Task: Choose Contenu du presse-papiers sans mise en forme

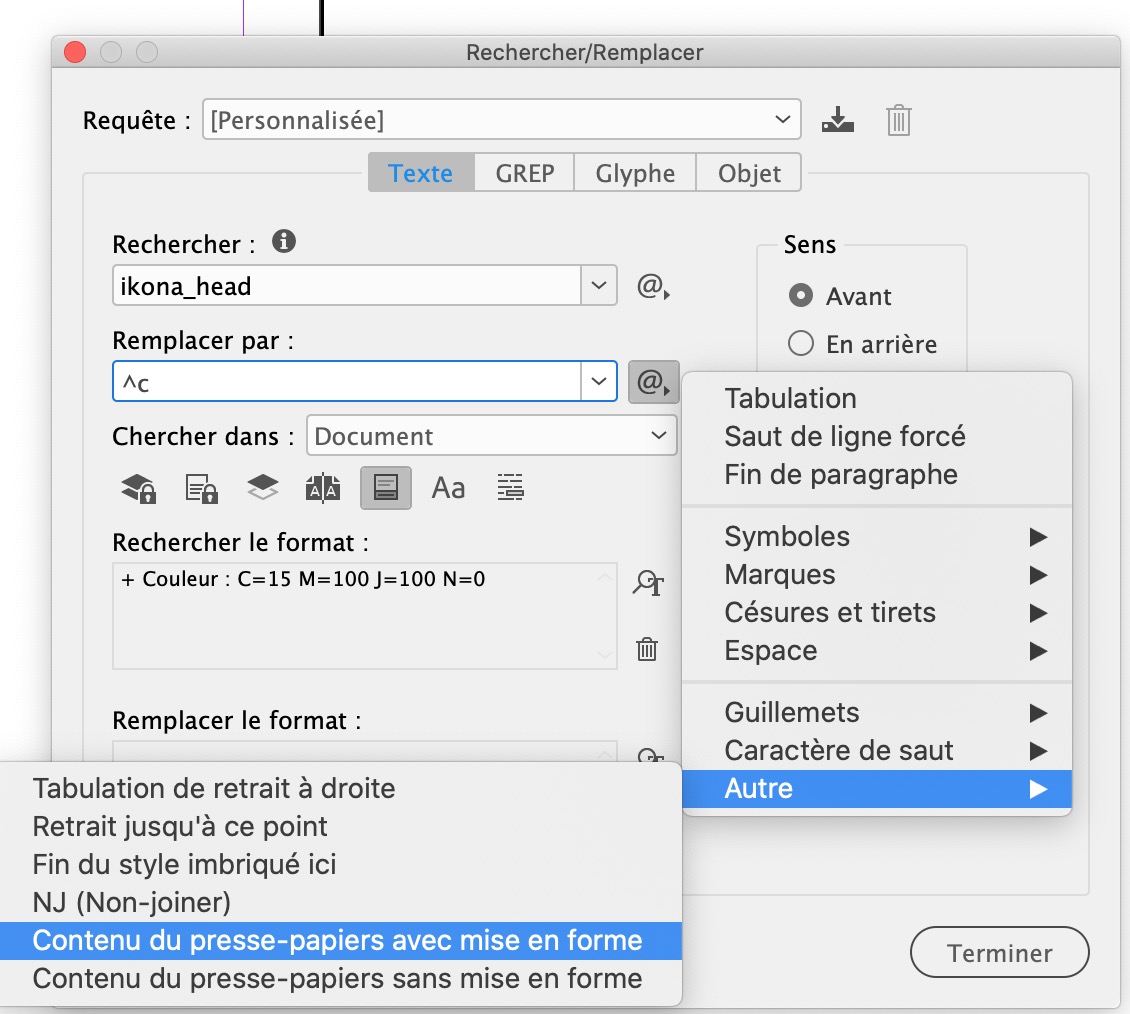Action: coord(337,978)
